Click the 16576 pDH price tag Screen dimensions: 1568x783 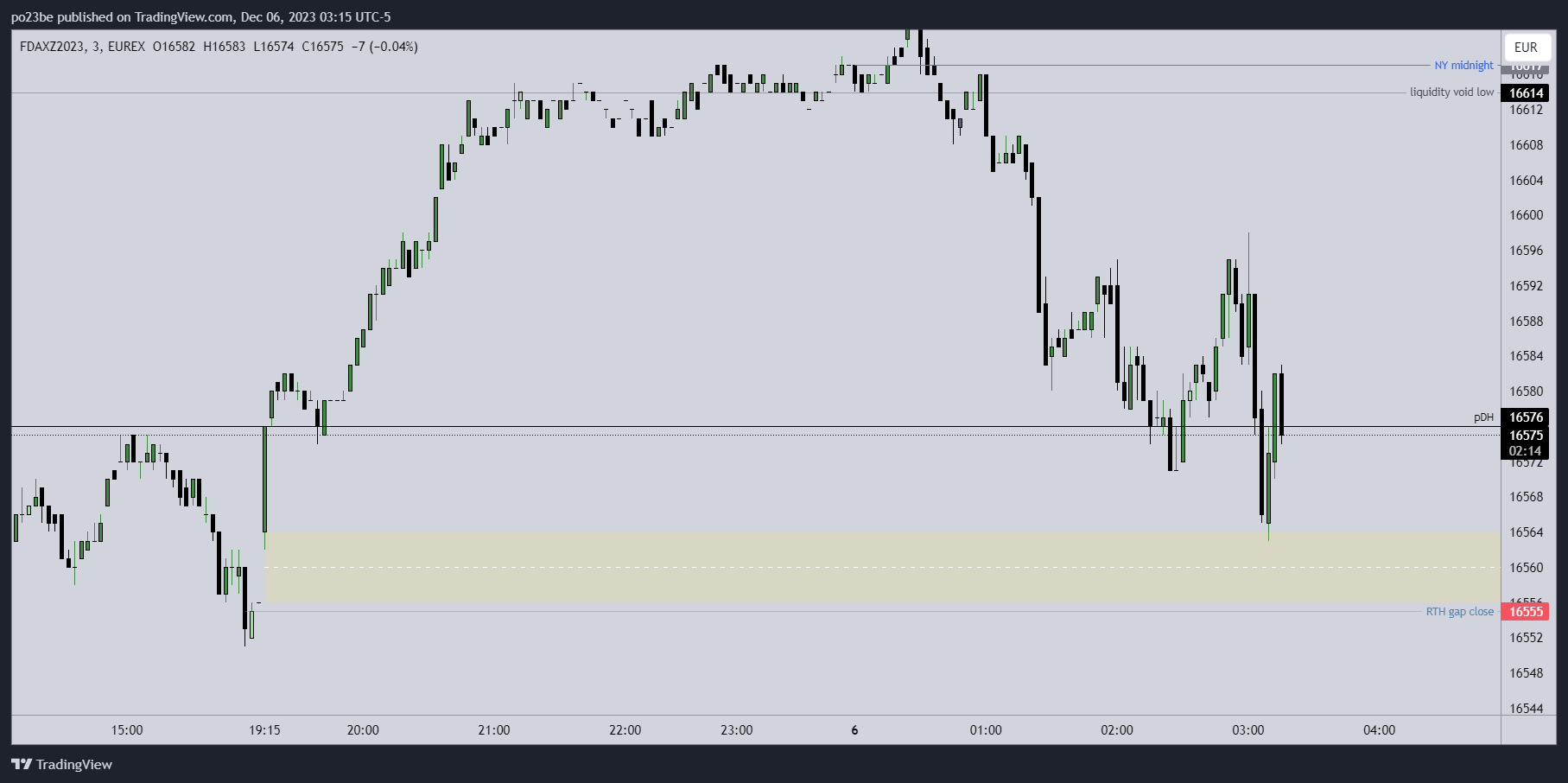(x=1526, y=417)
